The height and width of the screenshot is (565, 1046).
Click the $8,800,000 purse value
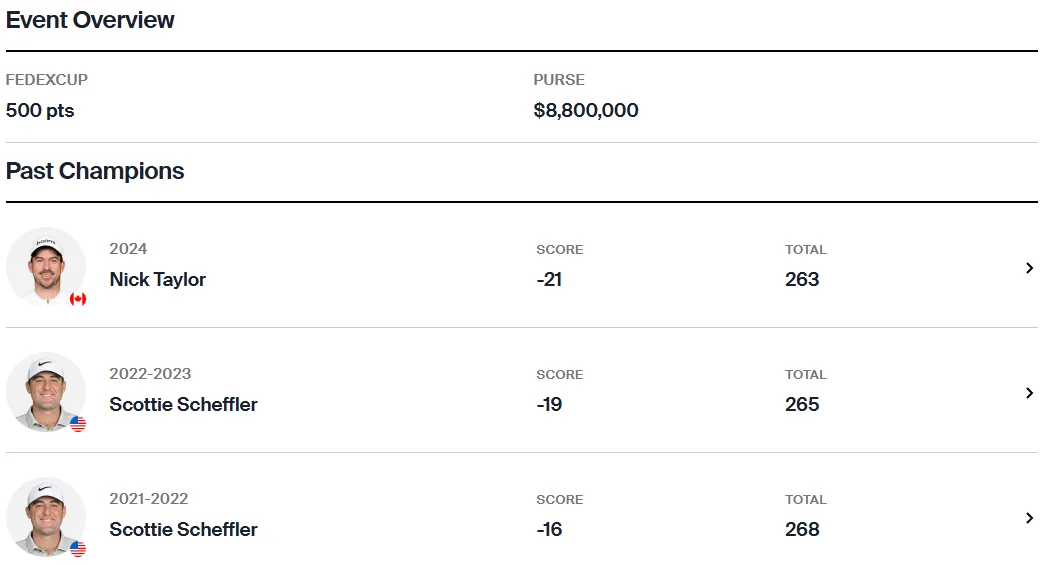point(586,110)
